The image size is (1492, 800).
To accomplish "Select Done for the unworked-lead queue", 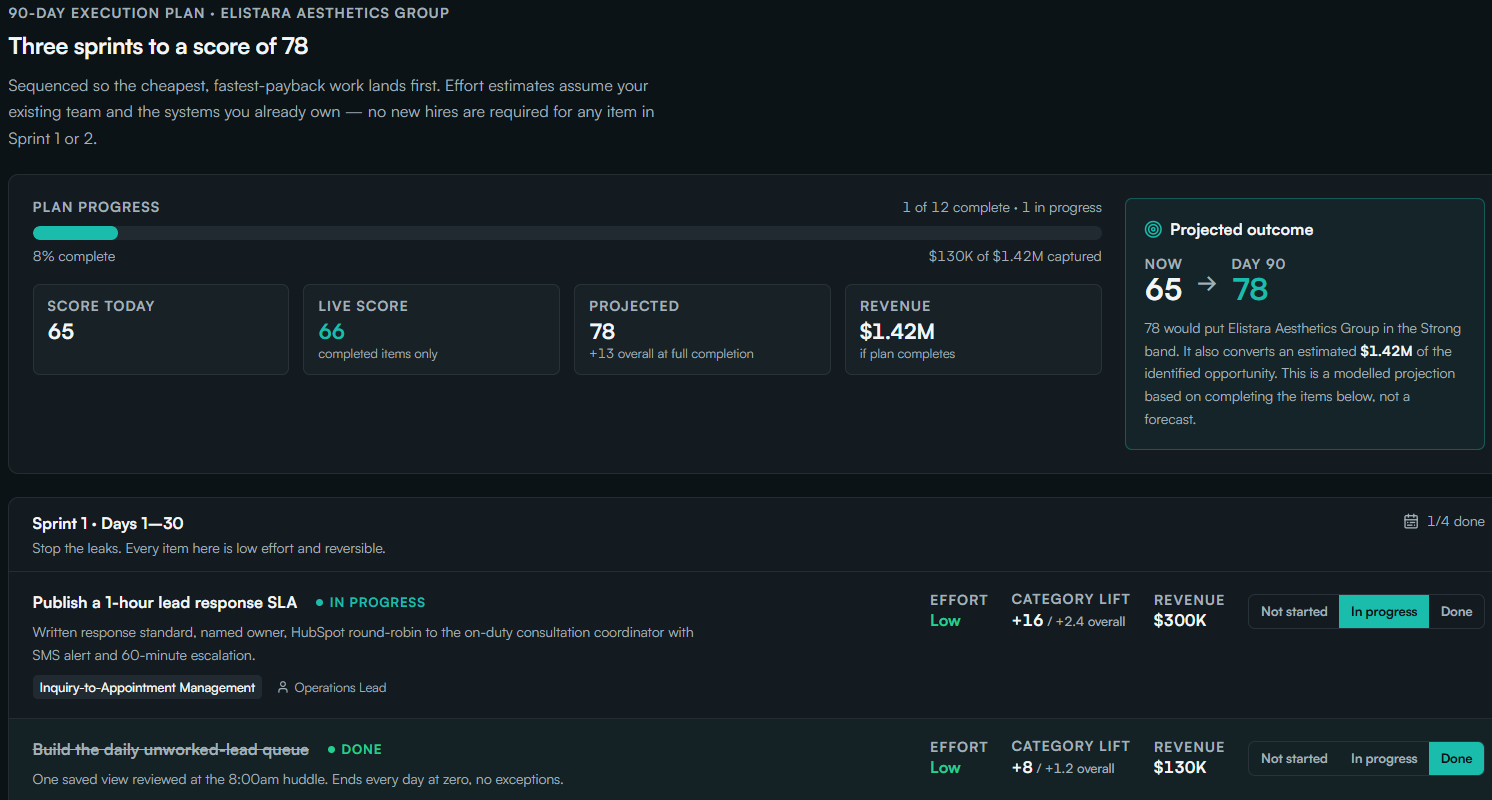I will click(x=1456, y=759).
